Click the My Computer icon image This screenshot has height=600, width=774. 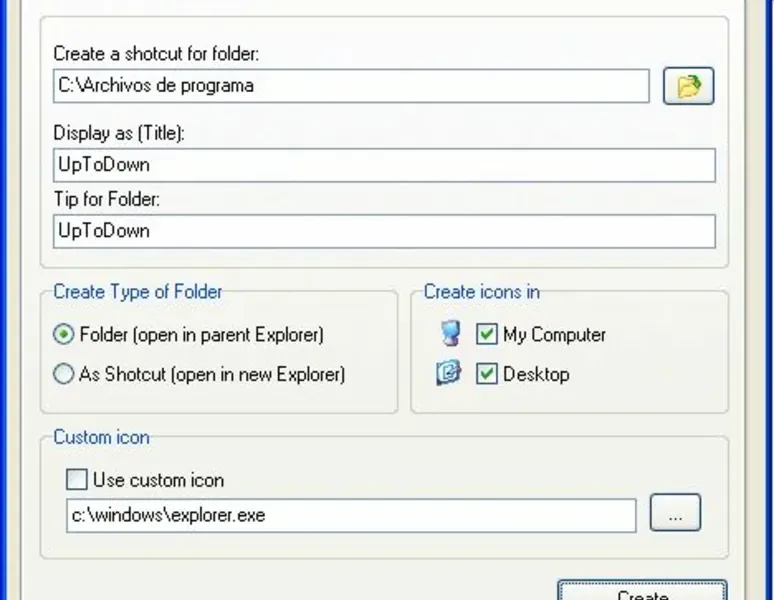tap(450, 334)
